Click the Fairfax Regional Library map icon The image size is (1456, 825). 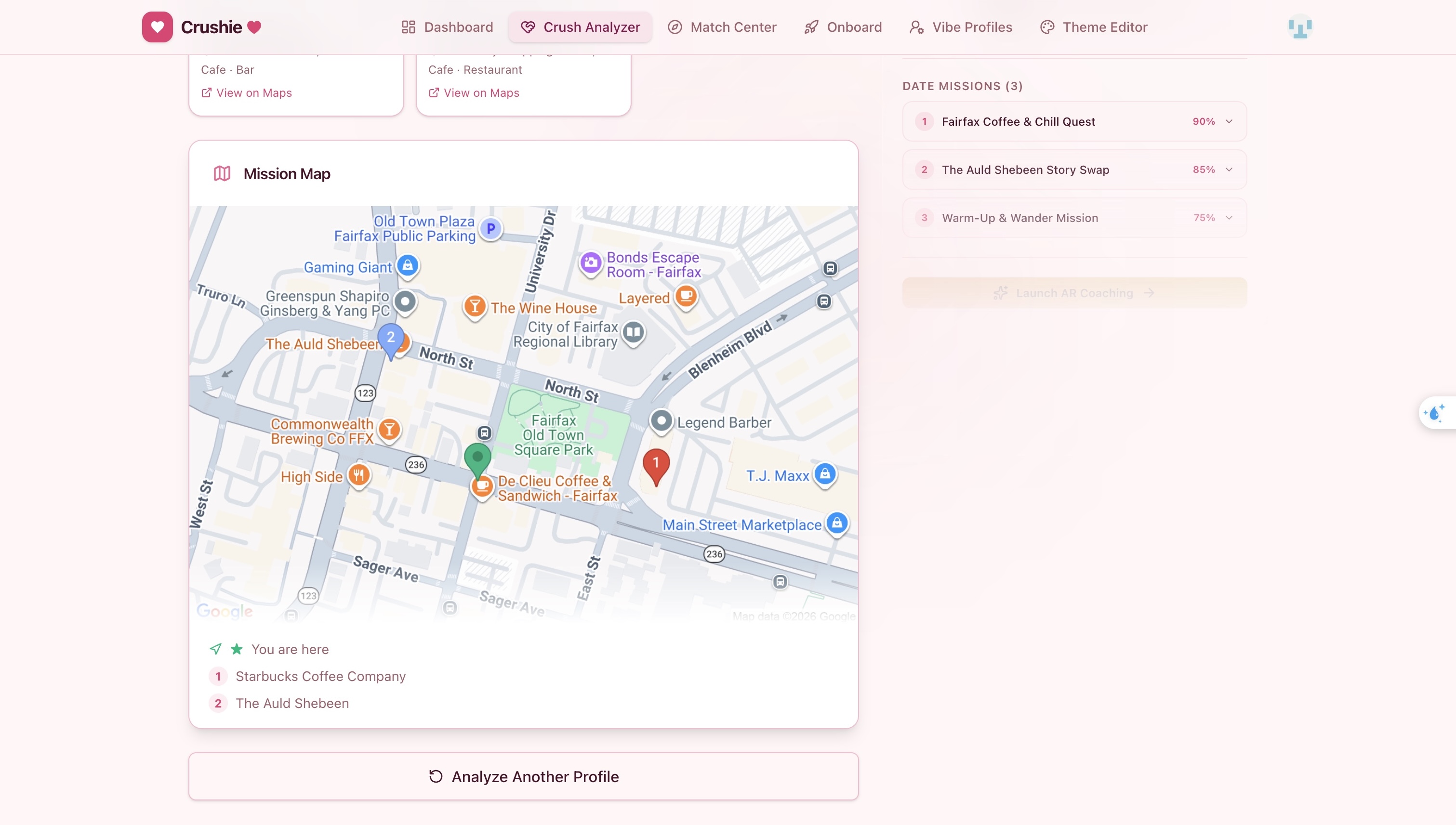(633, 333)
